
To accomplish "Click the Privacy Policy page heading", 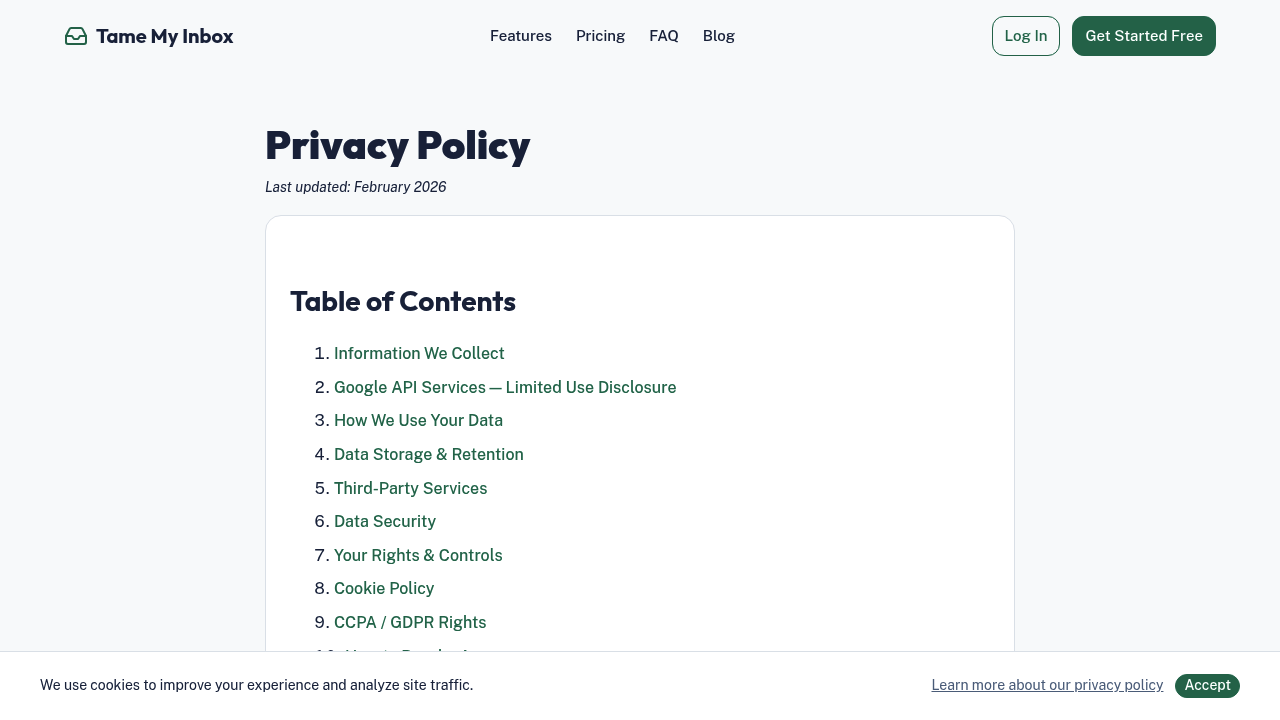I will pyautogui.click(x=397, y=145).
